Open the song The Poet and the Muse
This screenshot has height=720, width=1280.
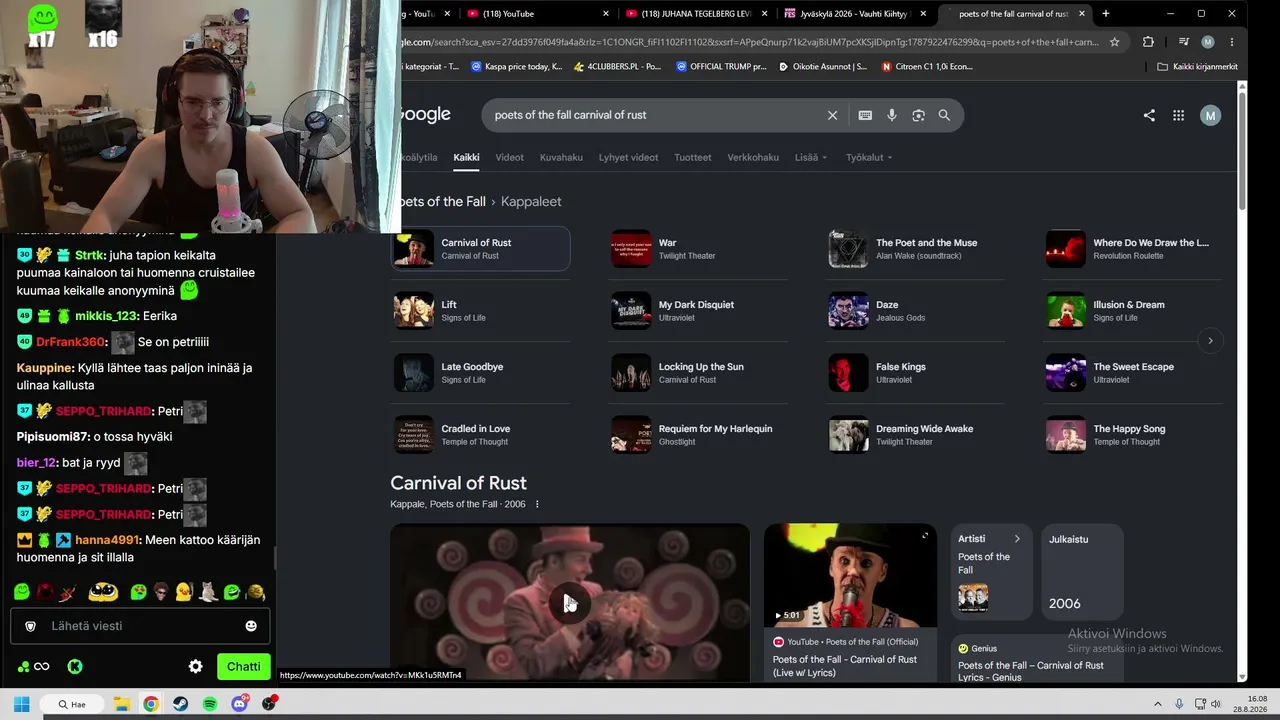tap(915, 249)
